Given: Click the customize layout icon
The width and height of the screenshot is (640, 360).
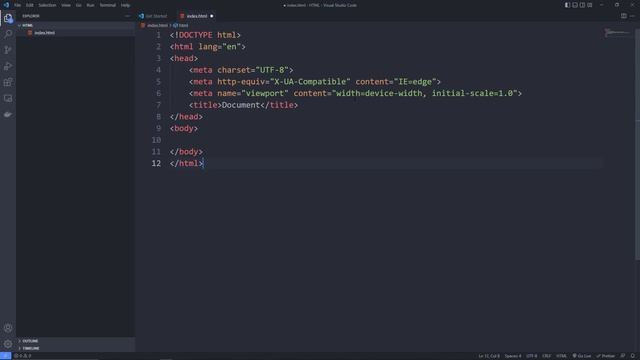Looking at the screenshot, I should [590, 5].
